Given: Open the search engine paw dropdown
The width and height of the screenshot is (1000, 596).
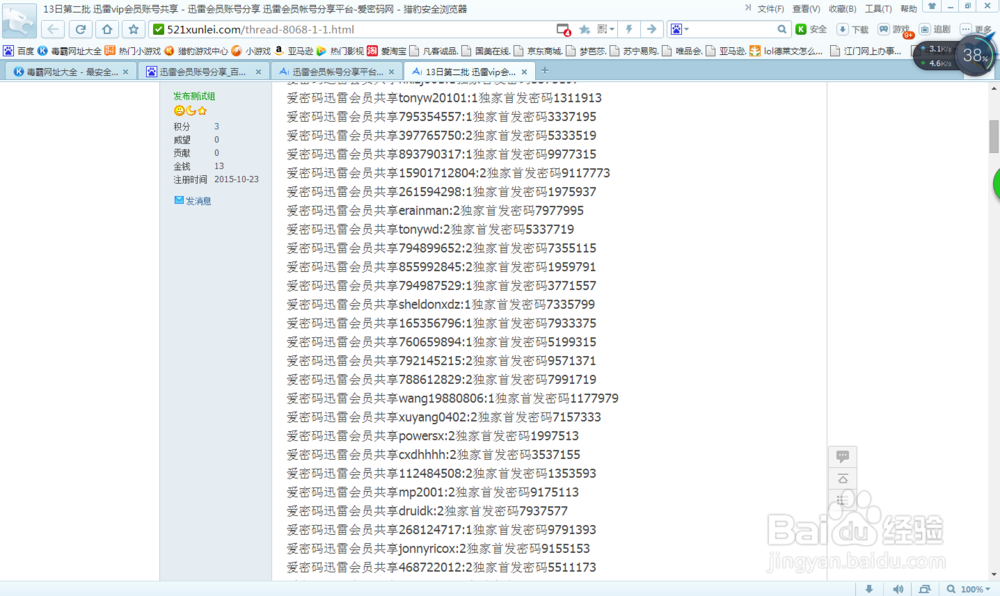Looking at the screenshot, I should 679,29.
